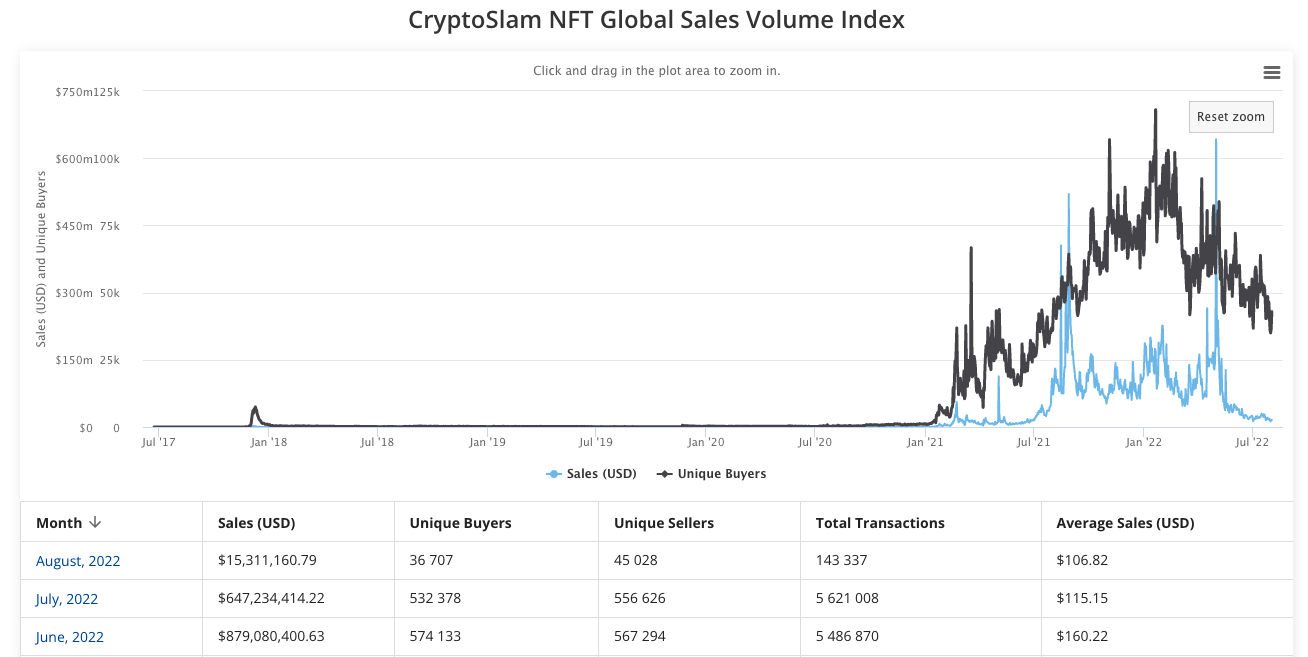
Task: Click the Jan '22 x-axis label
Action: 1142,441
